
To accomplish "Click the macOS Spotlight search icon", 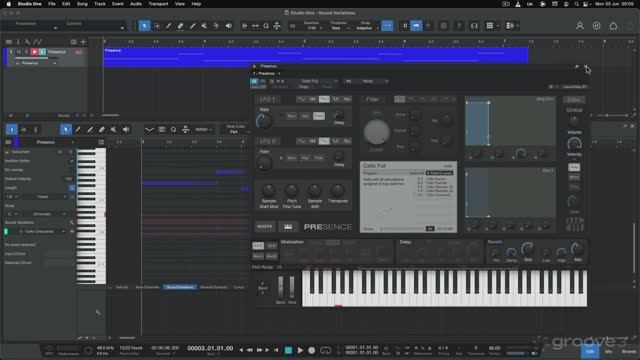I will pos(576,4).
